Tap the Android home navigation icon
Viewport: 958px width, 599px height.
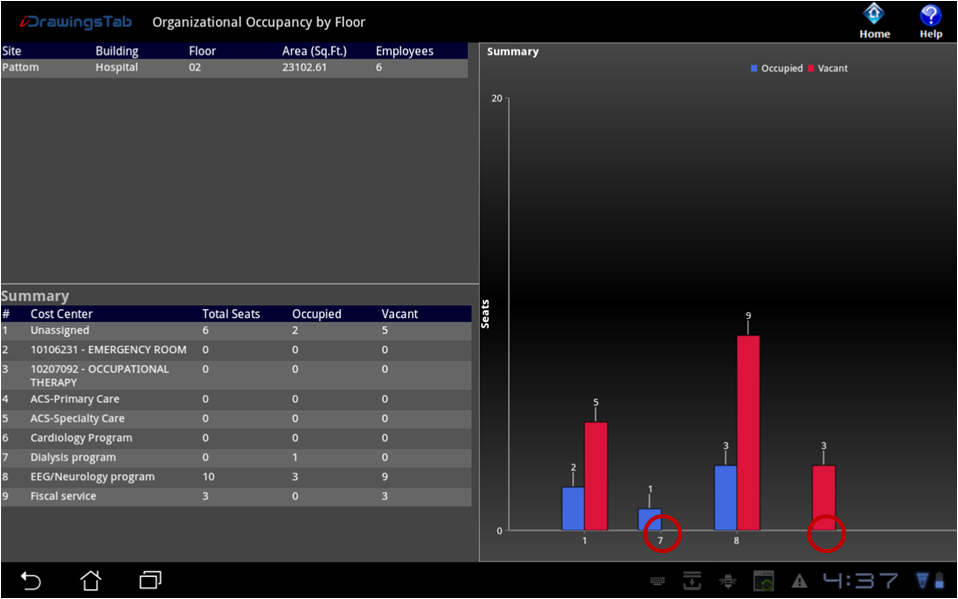[90, 580]
